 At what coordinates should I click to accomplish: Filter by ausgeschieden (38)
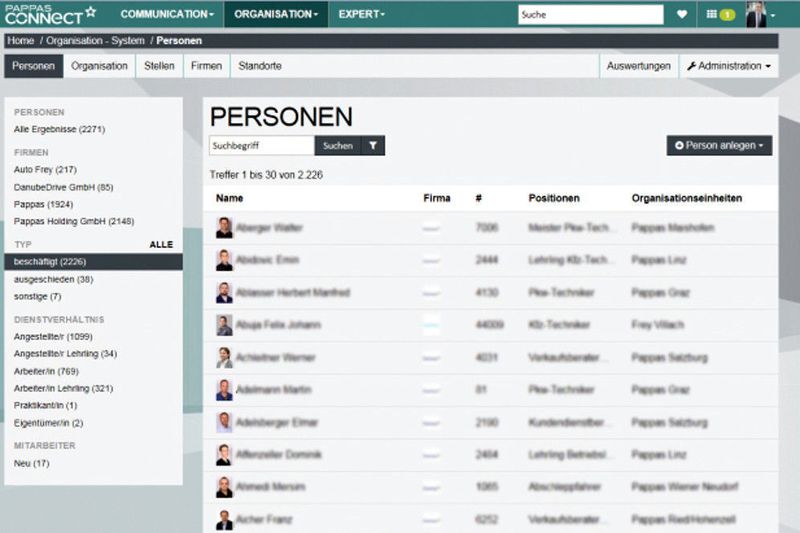pyautogui.click(x=54, y=279)
